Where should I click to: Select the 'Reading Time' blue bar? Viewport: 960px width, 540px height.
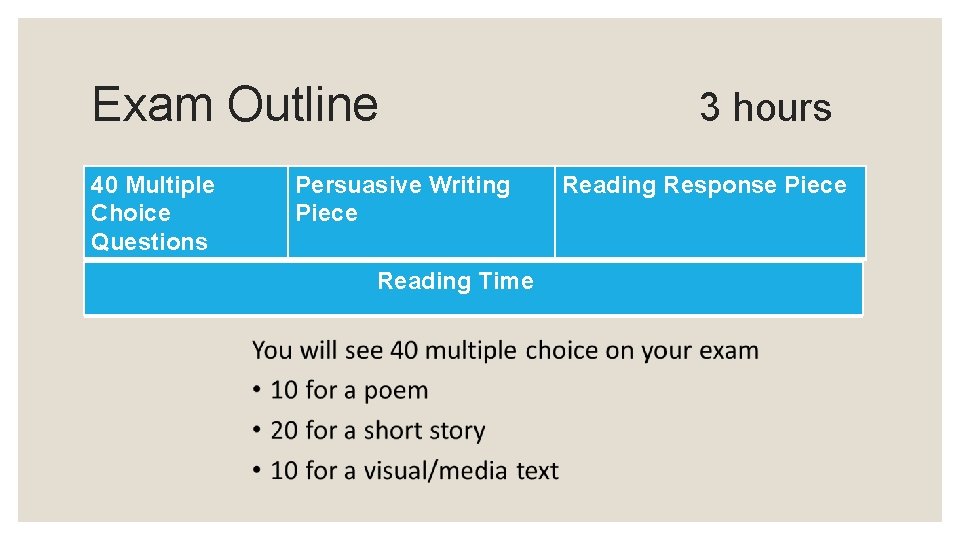tap(473, 289)
